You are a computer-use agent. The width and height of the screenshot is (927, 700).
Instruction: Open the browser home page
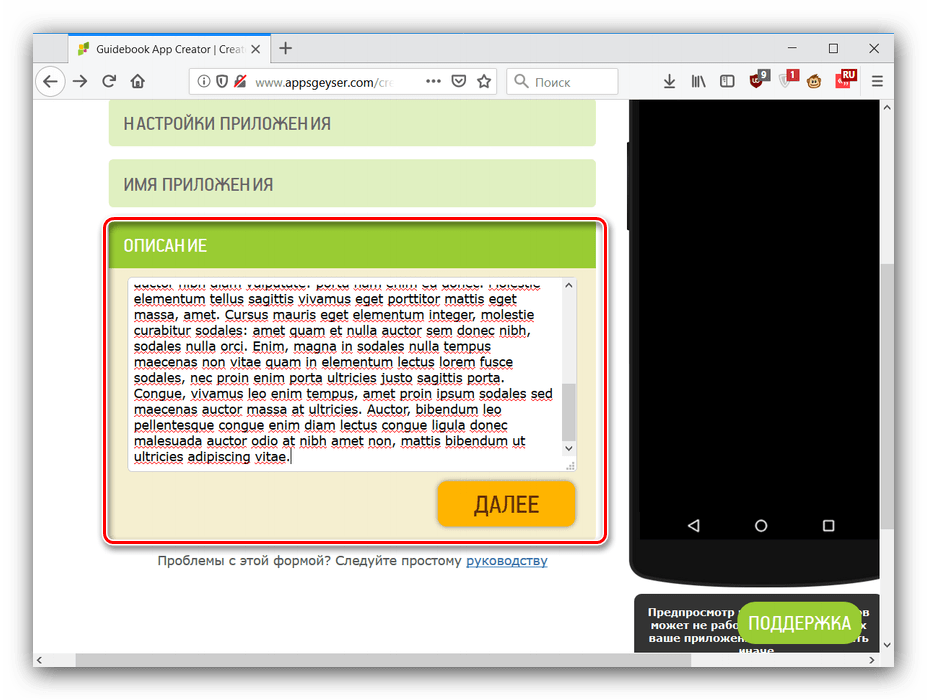coord(138,82)
